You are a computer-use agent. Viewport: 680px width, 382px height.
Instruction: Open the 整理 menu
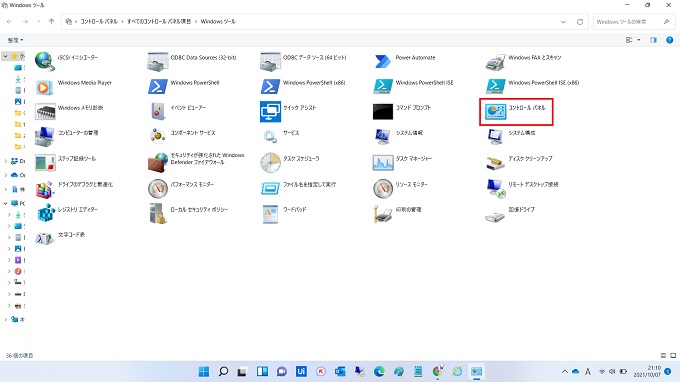tap(15, 40)
